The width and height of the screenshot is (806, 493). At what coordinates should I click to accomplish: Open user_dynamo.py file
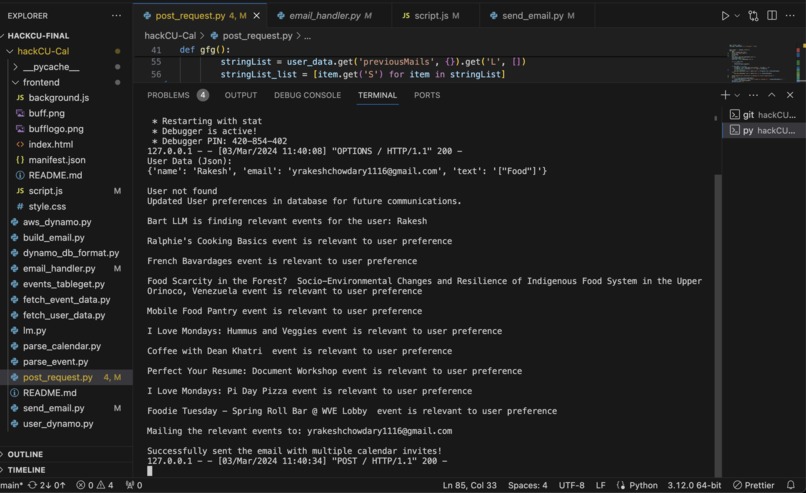pyautogui.click(x=58, y=424)
